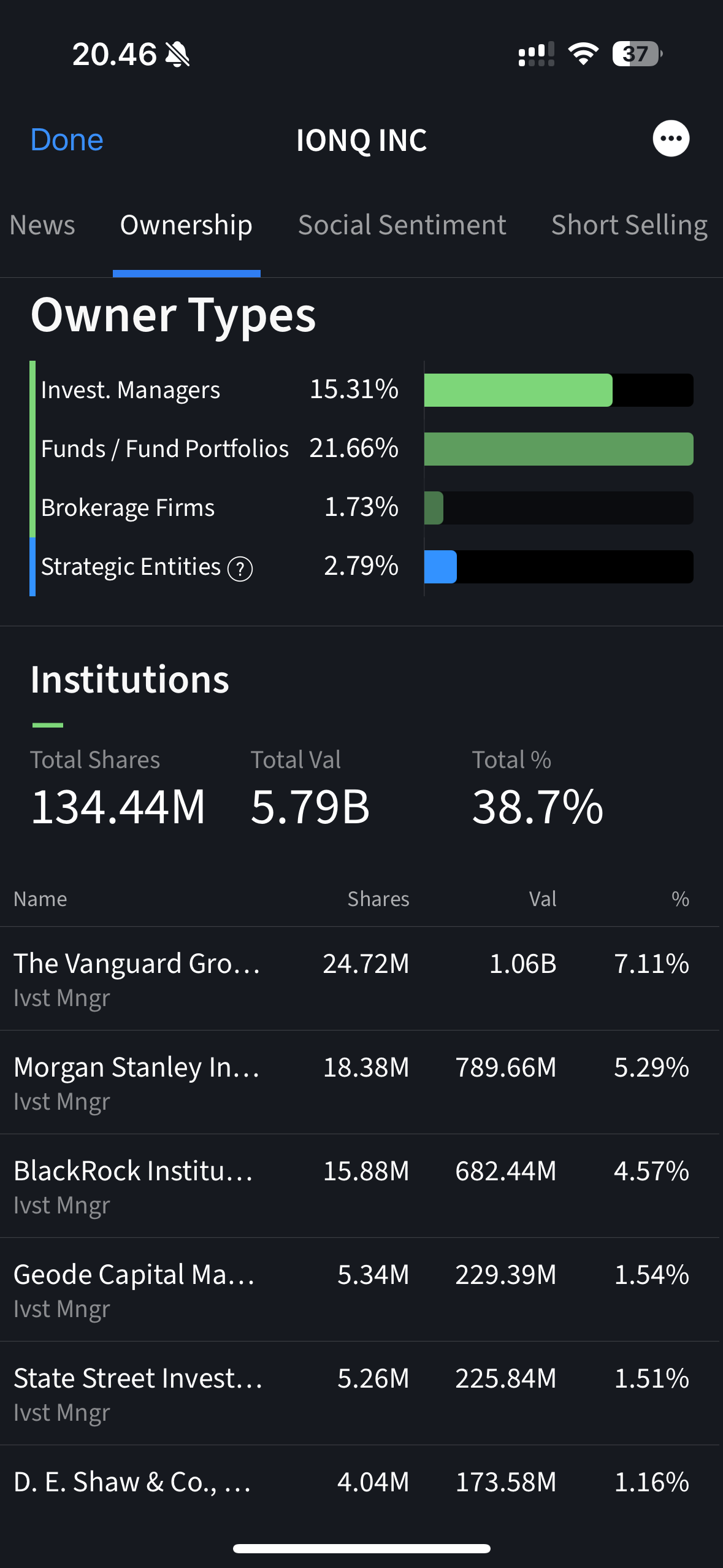Switch to the News tab
The width and height of the screenshot is (723, 1568).
pos(42,225)
